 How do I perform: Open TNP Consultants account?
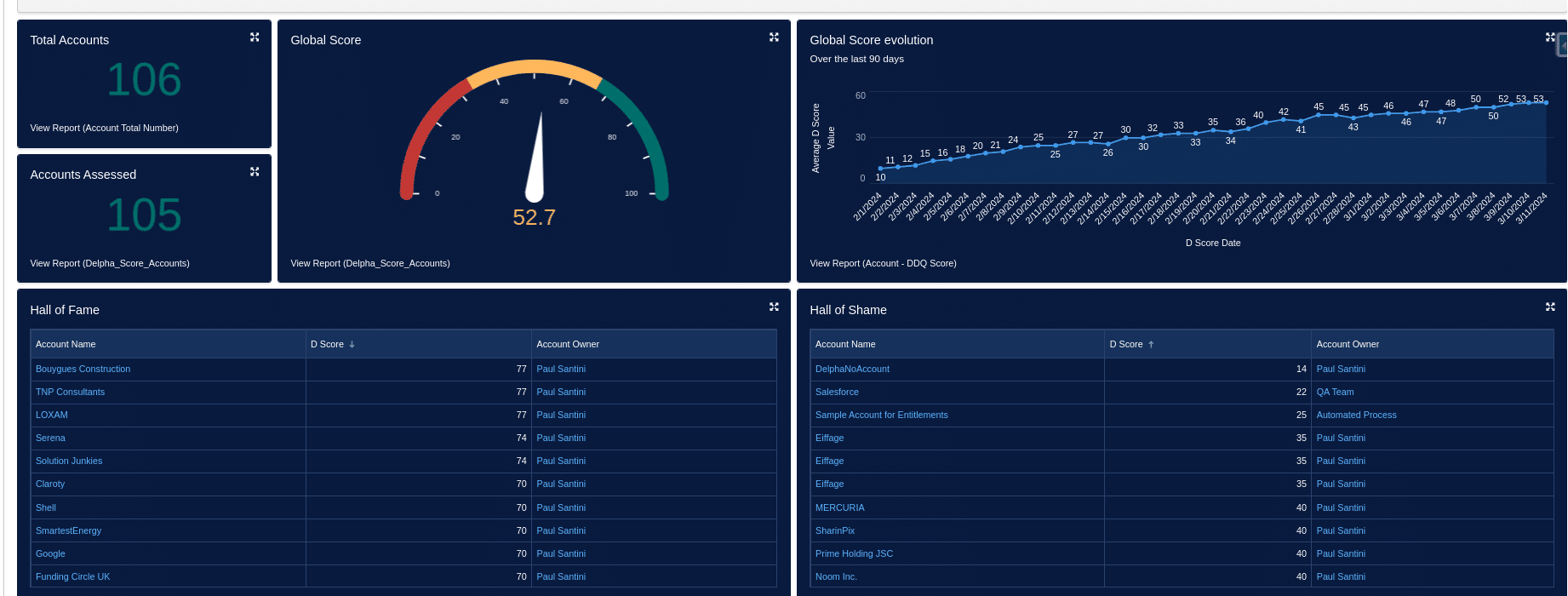click(70, 392)
